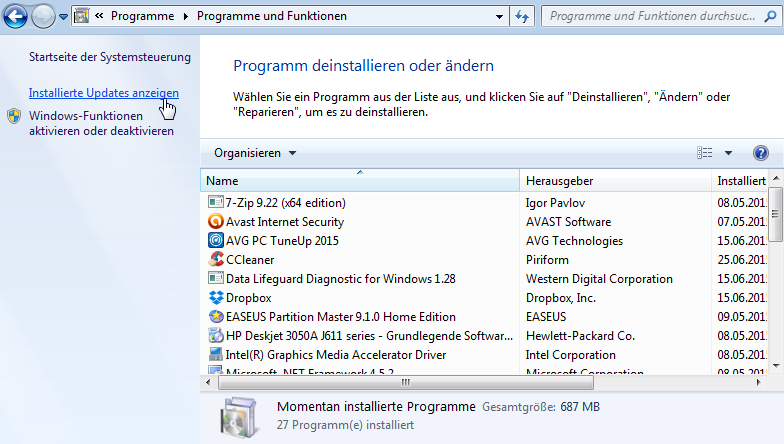
Task: Select 7-Zip 9.22 (x64 edition) entry
Action: (286, 202)
